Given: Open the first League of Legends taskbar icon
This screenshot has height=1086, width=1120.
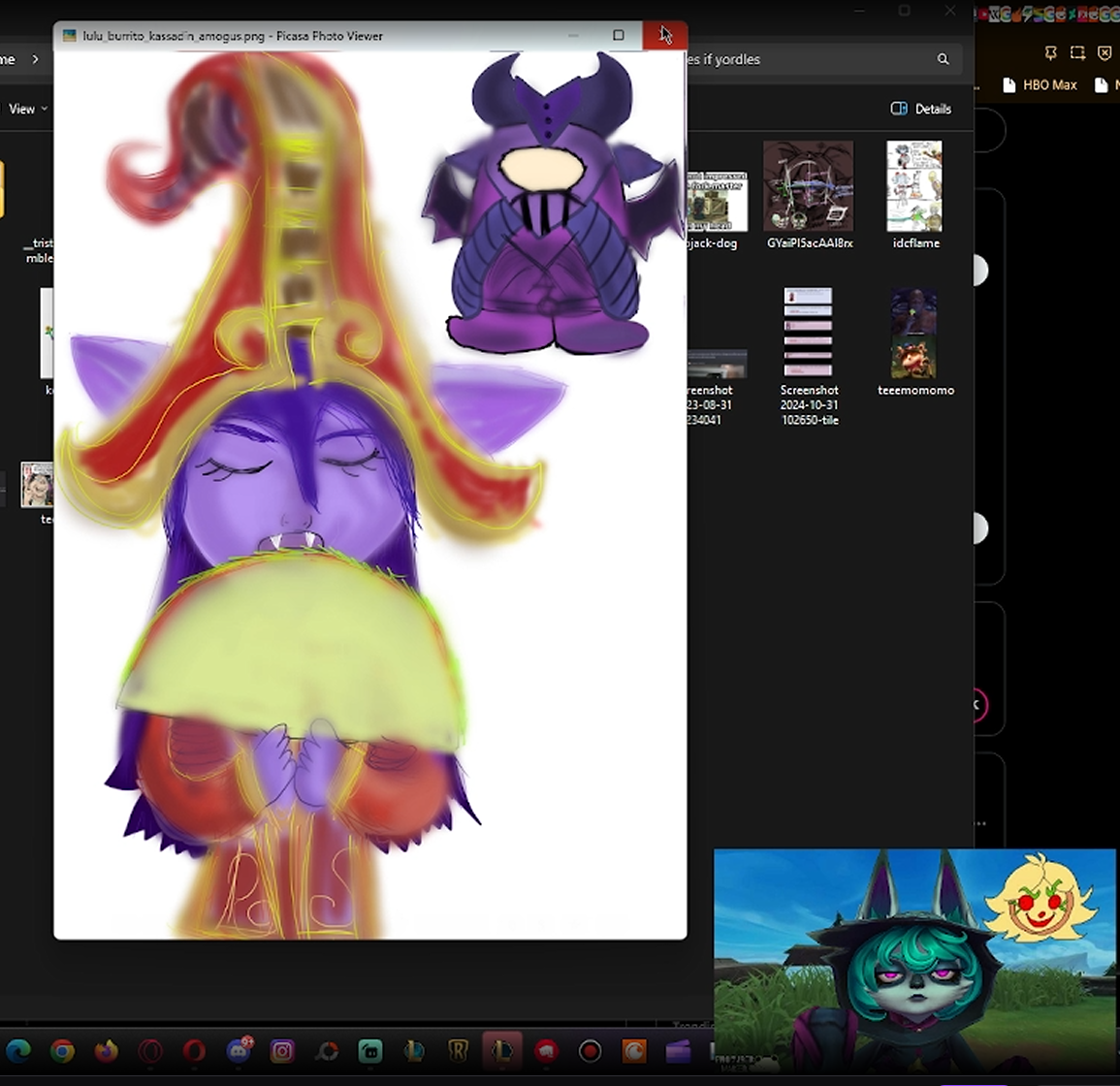Looking at the screenshot, I should (x=414, y=1051).
